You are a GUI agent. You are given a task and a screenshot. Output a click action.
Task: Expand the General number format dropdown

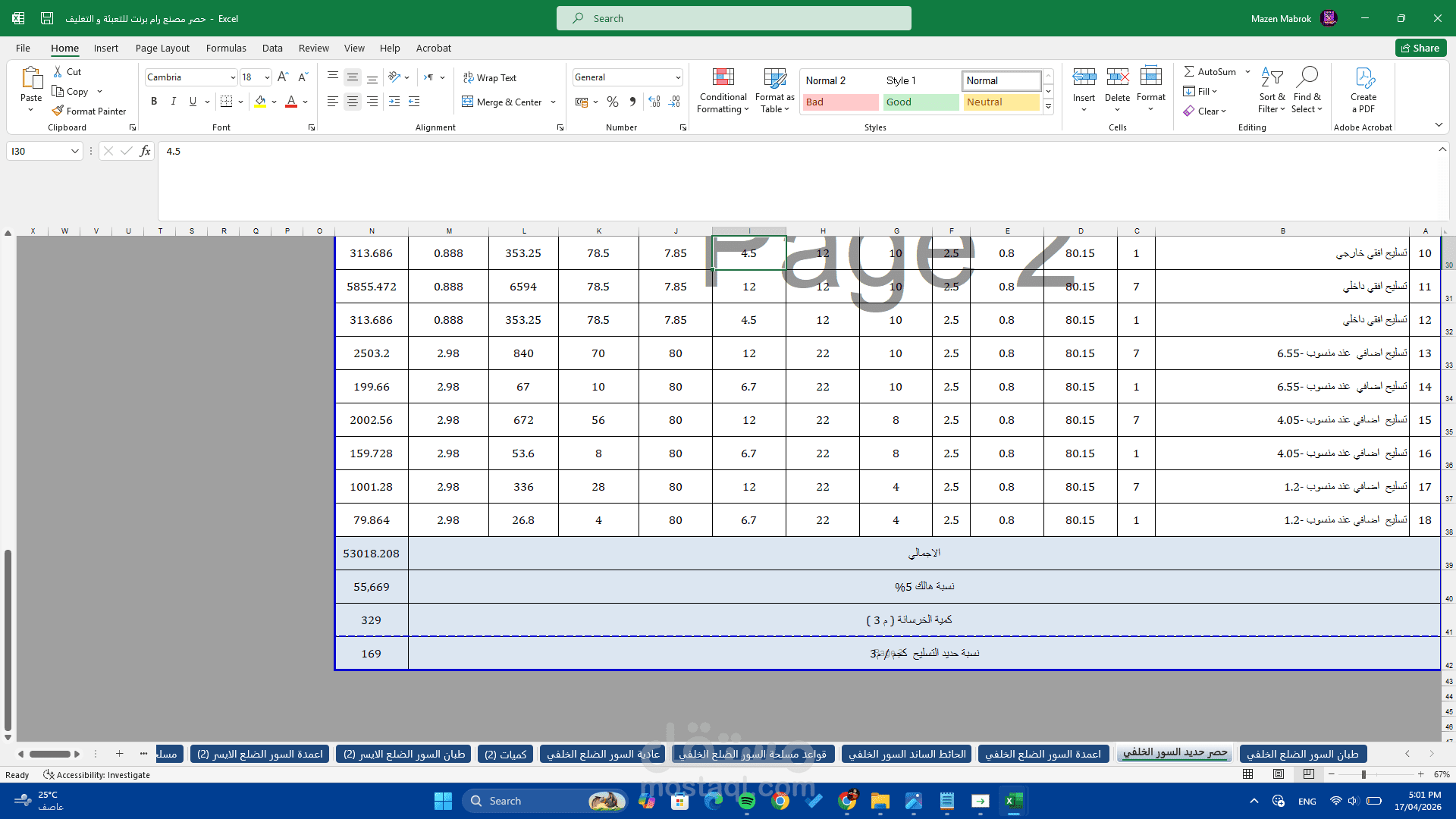pos(677,77)
